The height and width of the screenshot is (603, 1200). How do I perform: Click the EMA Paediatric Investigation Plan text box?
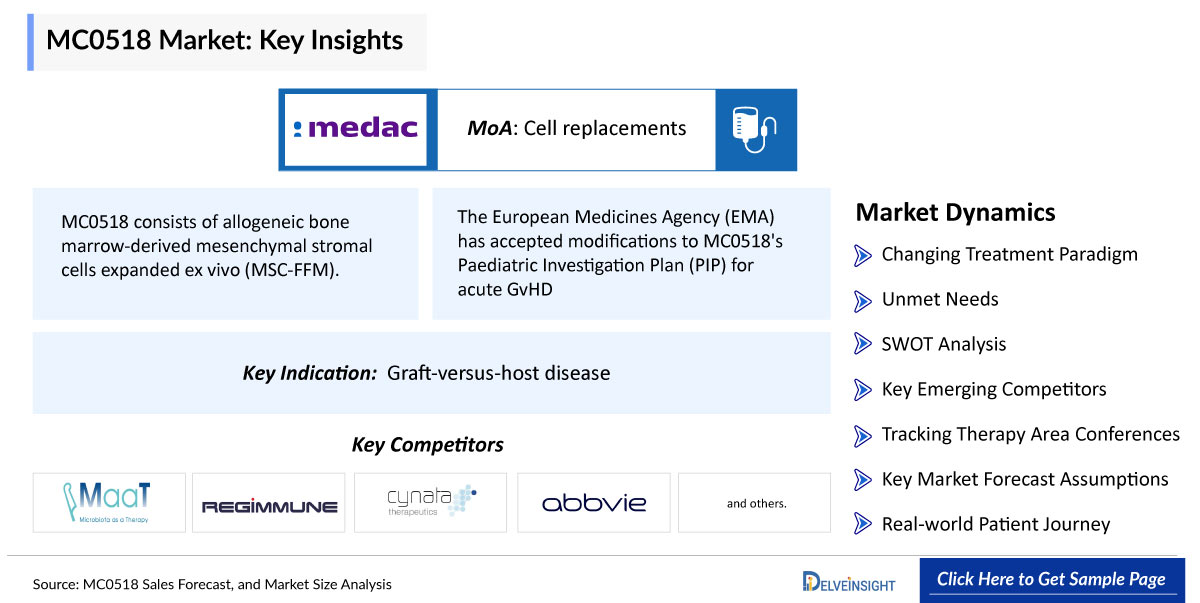point(632,254)
